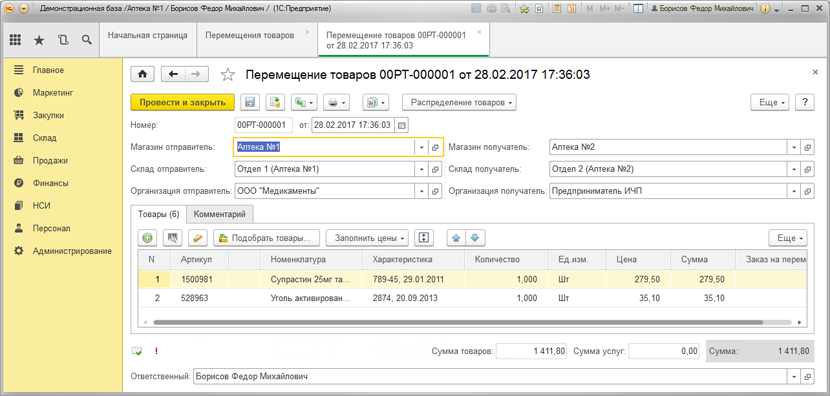Click the red exclamation mark icon

click(x=156, y=350)
